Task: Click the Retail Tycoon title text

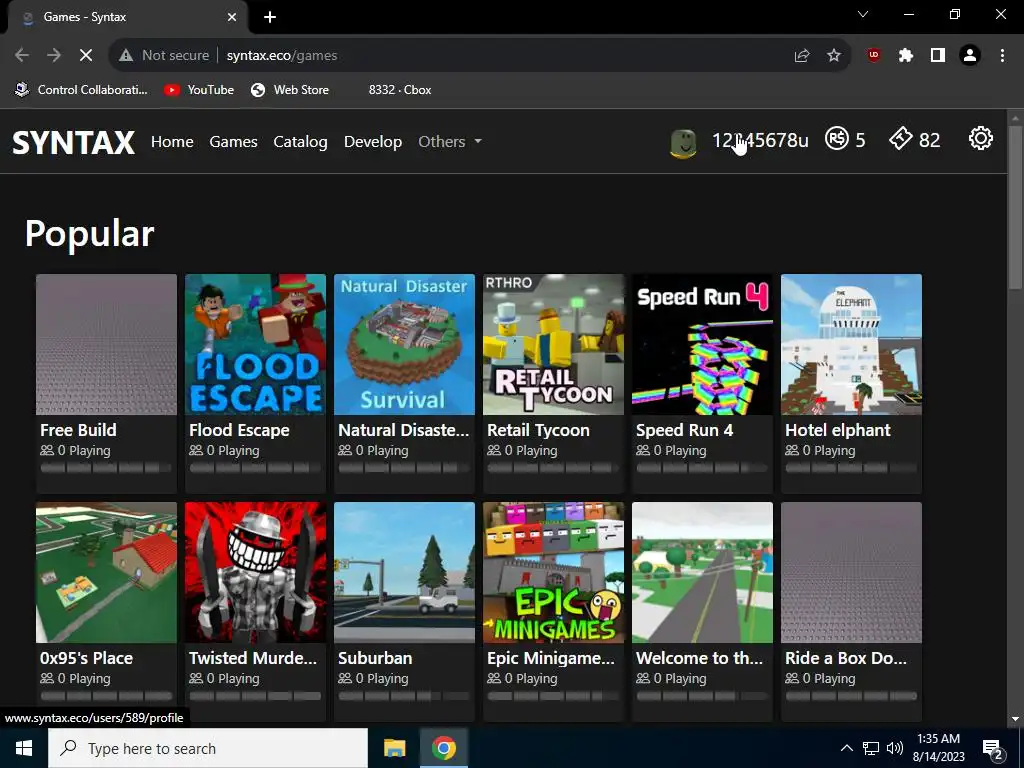Action: (x=538, y=430)
